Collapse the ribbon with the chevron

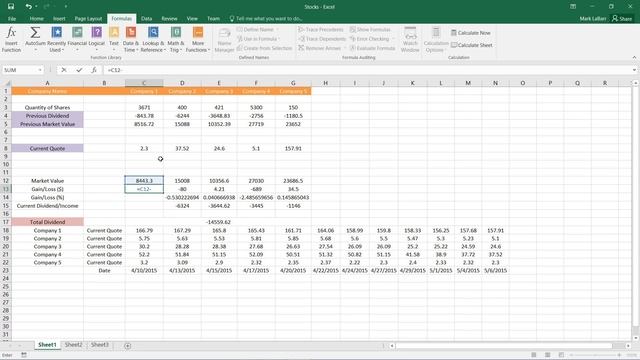click(634, 58)
